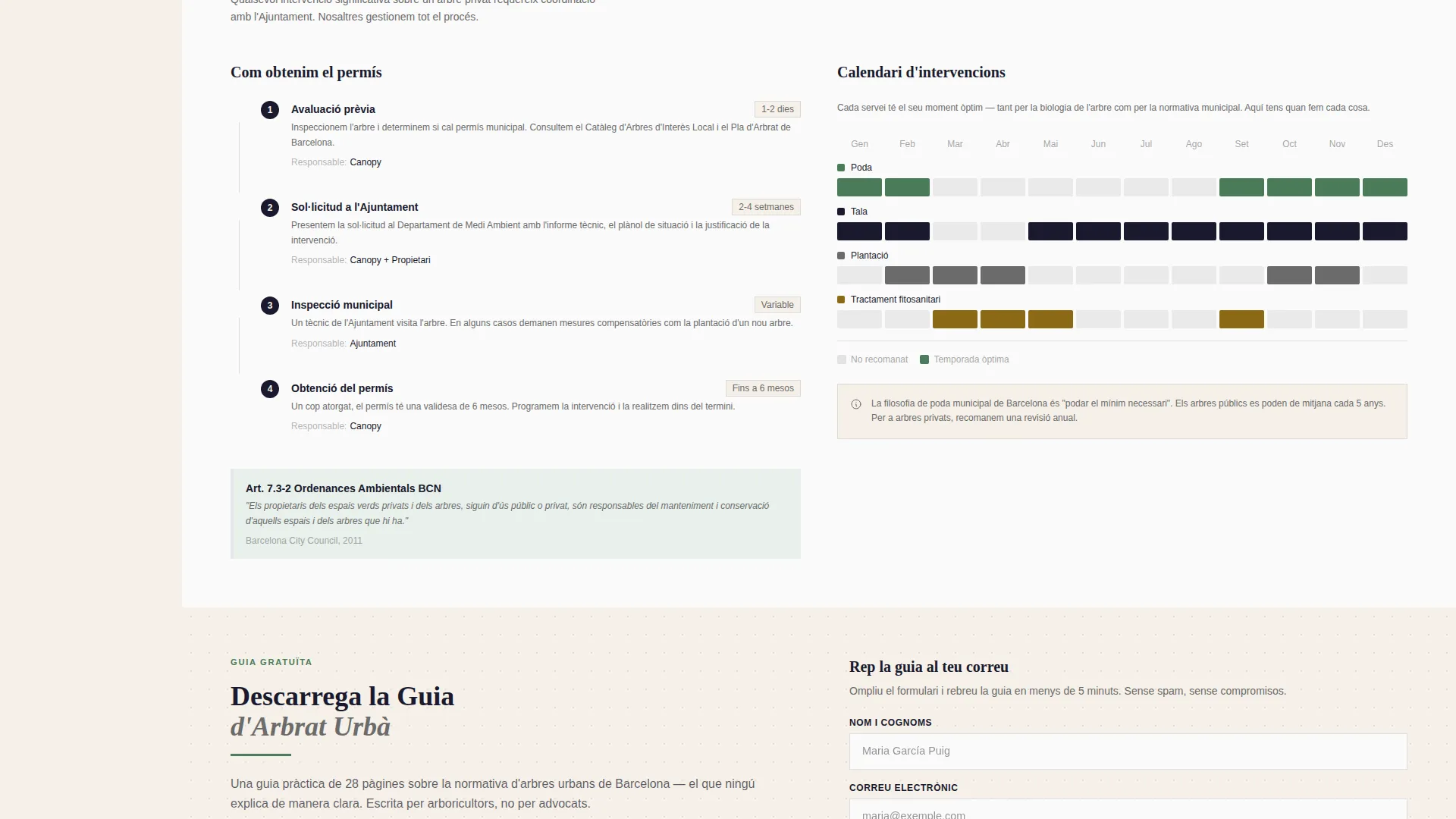Select the Plantació cell for Feb

click(x=907, y=275)
